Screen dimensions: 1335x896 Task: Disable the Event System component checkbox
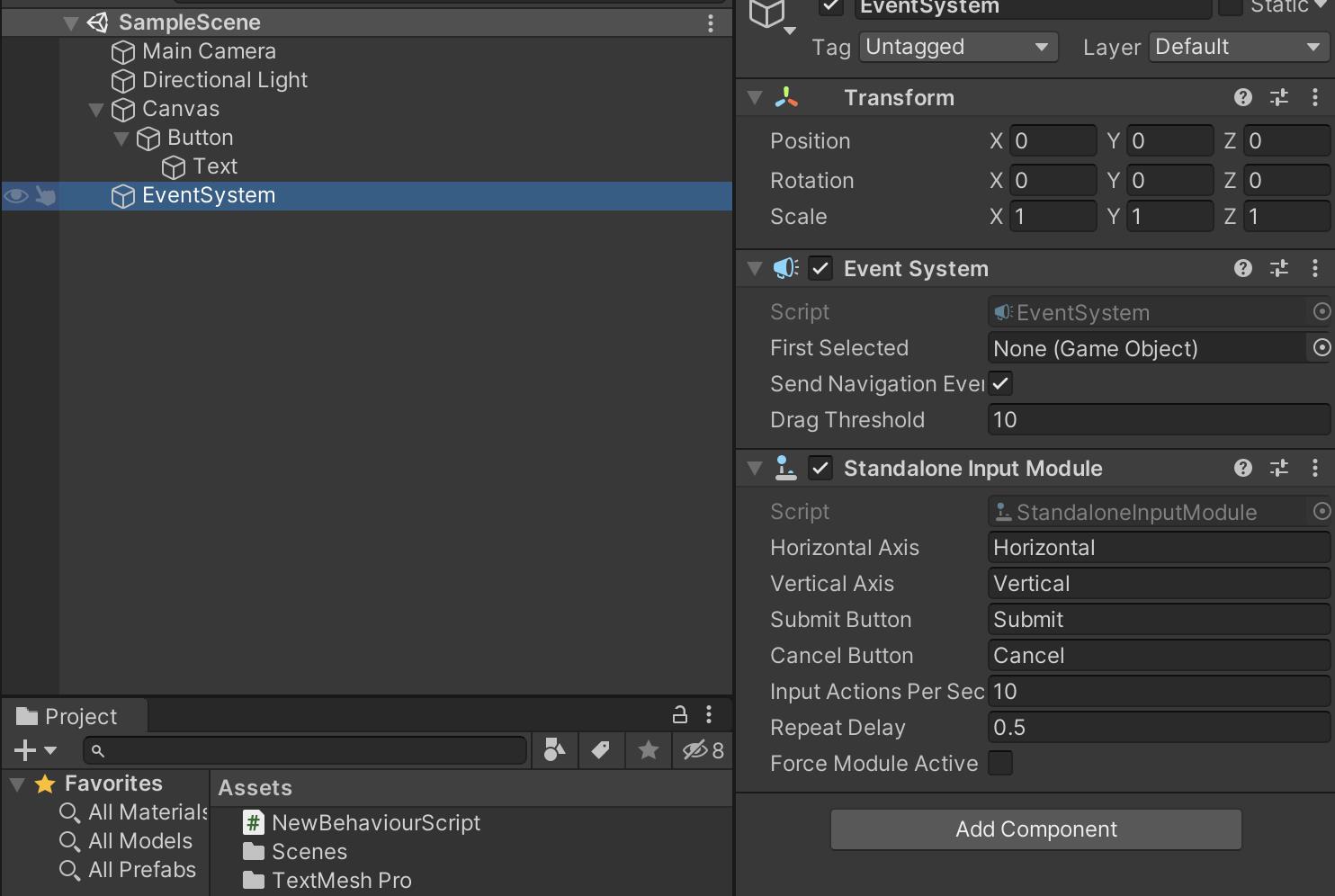click(x=820, y=268)
